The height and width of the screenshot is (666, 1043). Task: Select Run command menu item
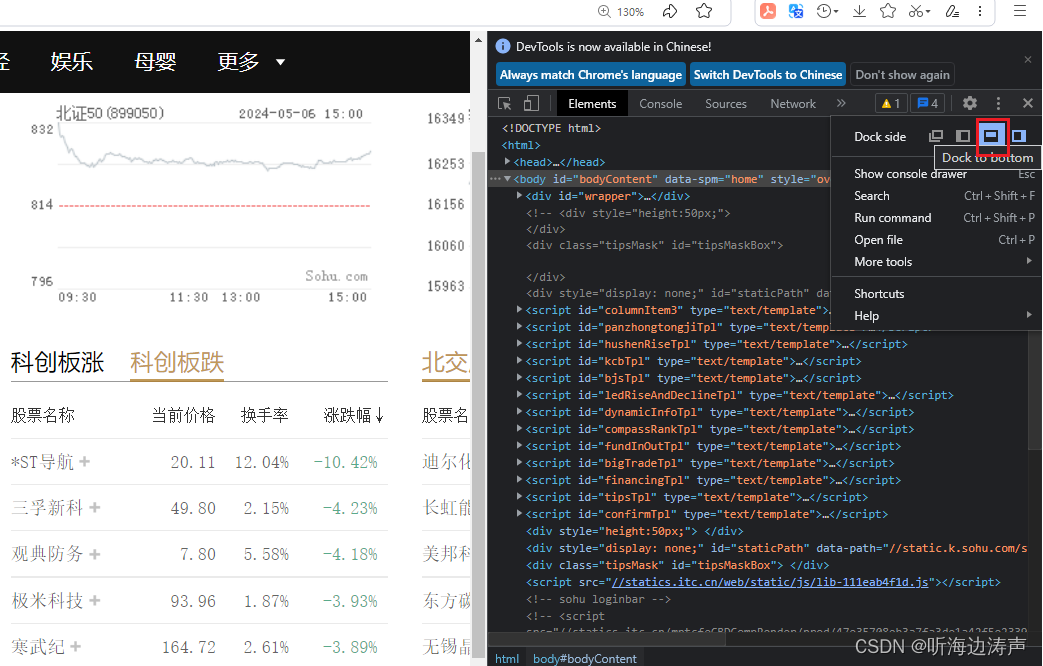click(x=937, y=218)
